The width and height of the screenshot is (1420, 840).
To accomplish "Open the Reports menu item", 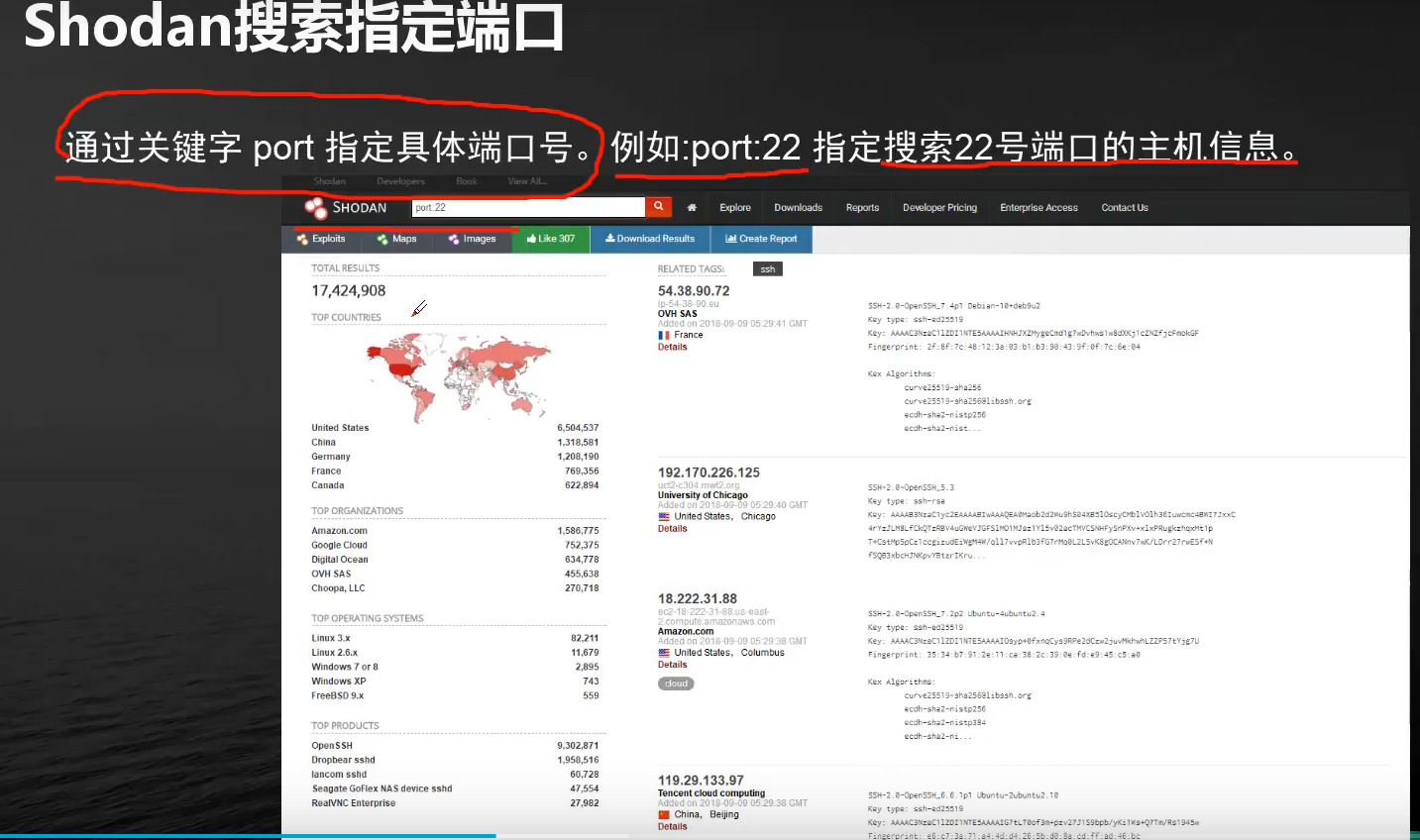I will pyautogui.click(x=862, y=208).
